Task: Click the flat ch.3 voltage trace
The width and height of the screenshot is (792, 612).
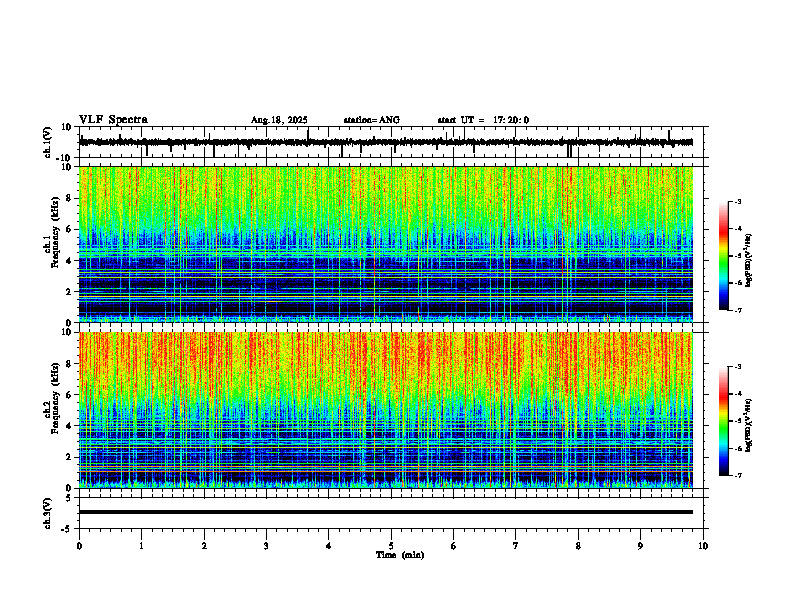Action: (x=385, y=512)
